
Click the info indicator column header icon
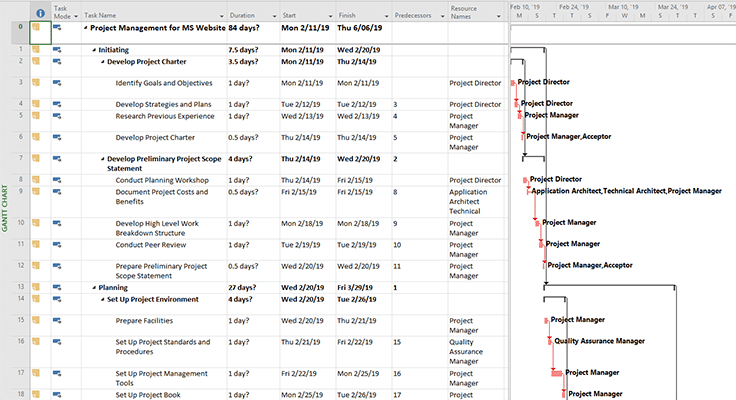click(x=40, y=13)
